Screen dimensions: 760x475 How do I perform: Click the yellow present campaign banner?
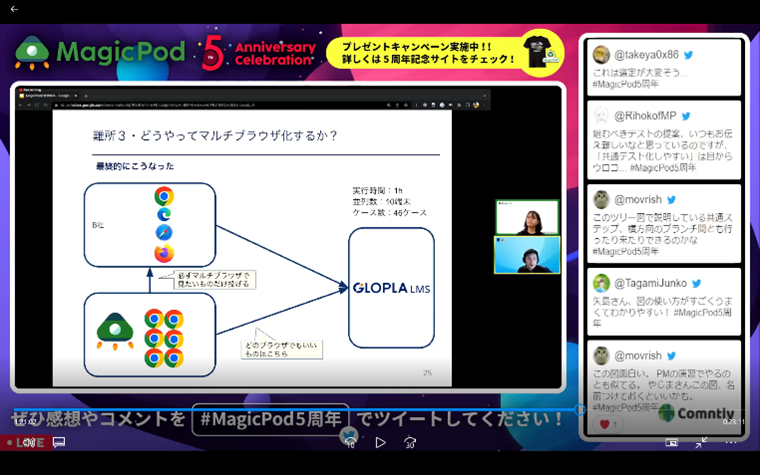point(445,53)
